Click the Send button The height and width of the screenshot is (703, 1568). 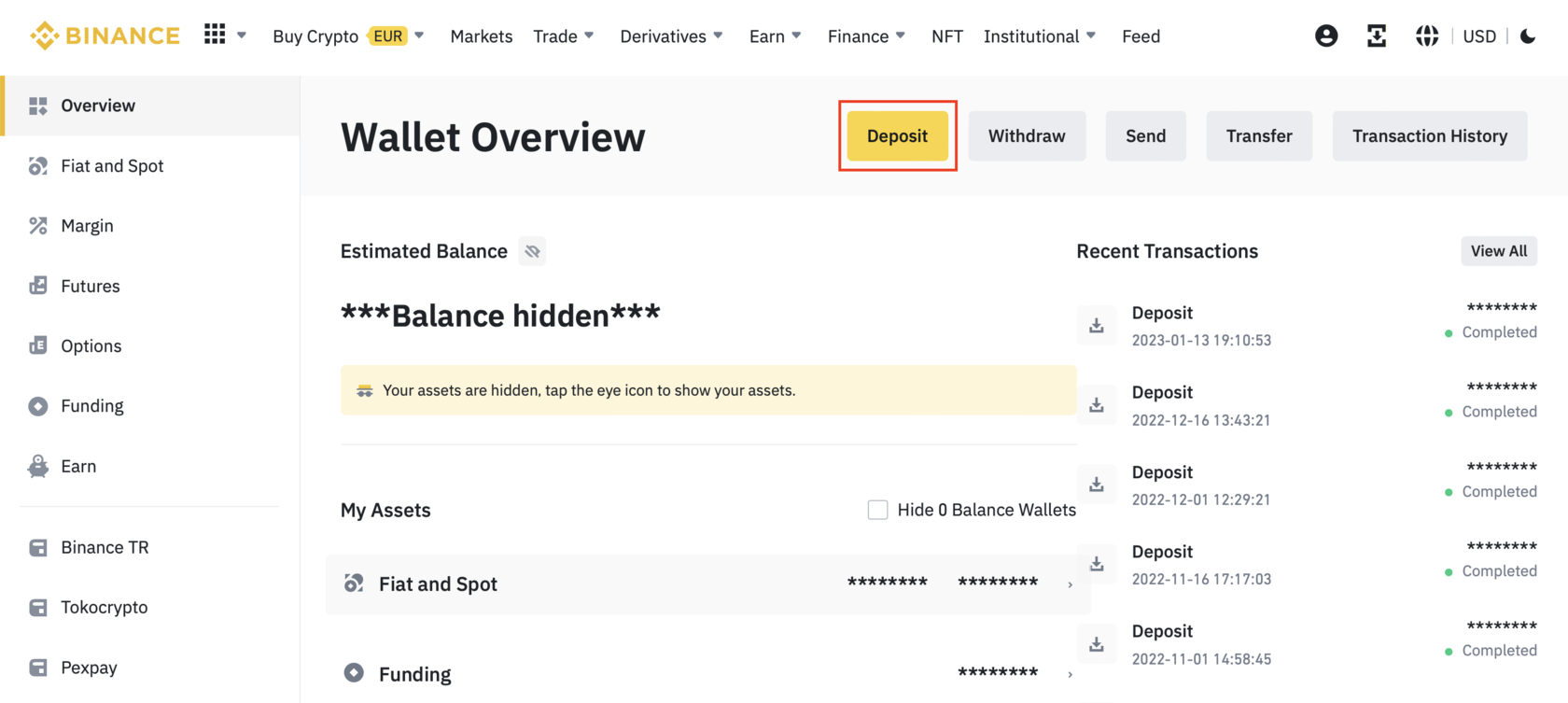[x=1146, y=135]
